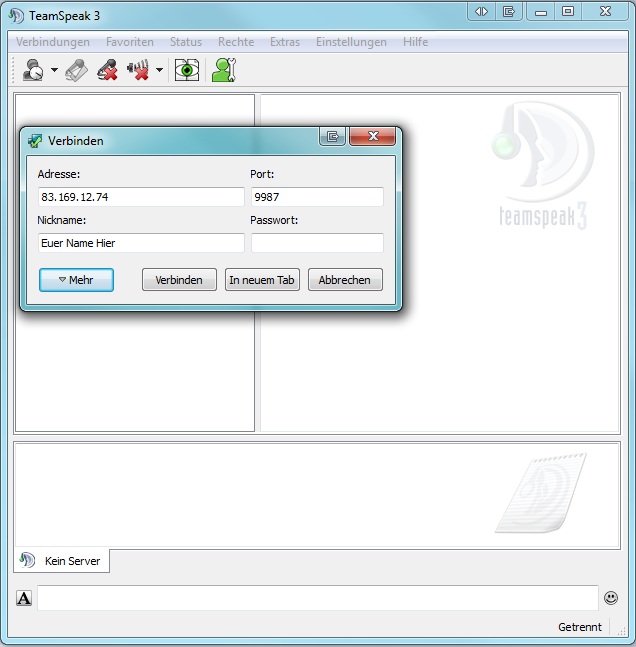Open the Hilfe menu
The height and width of the screenshot is (647, 636).
tap(415, 42)
